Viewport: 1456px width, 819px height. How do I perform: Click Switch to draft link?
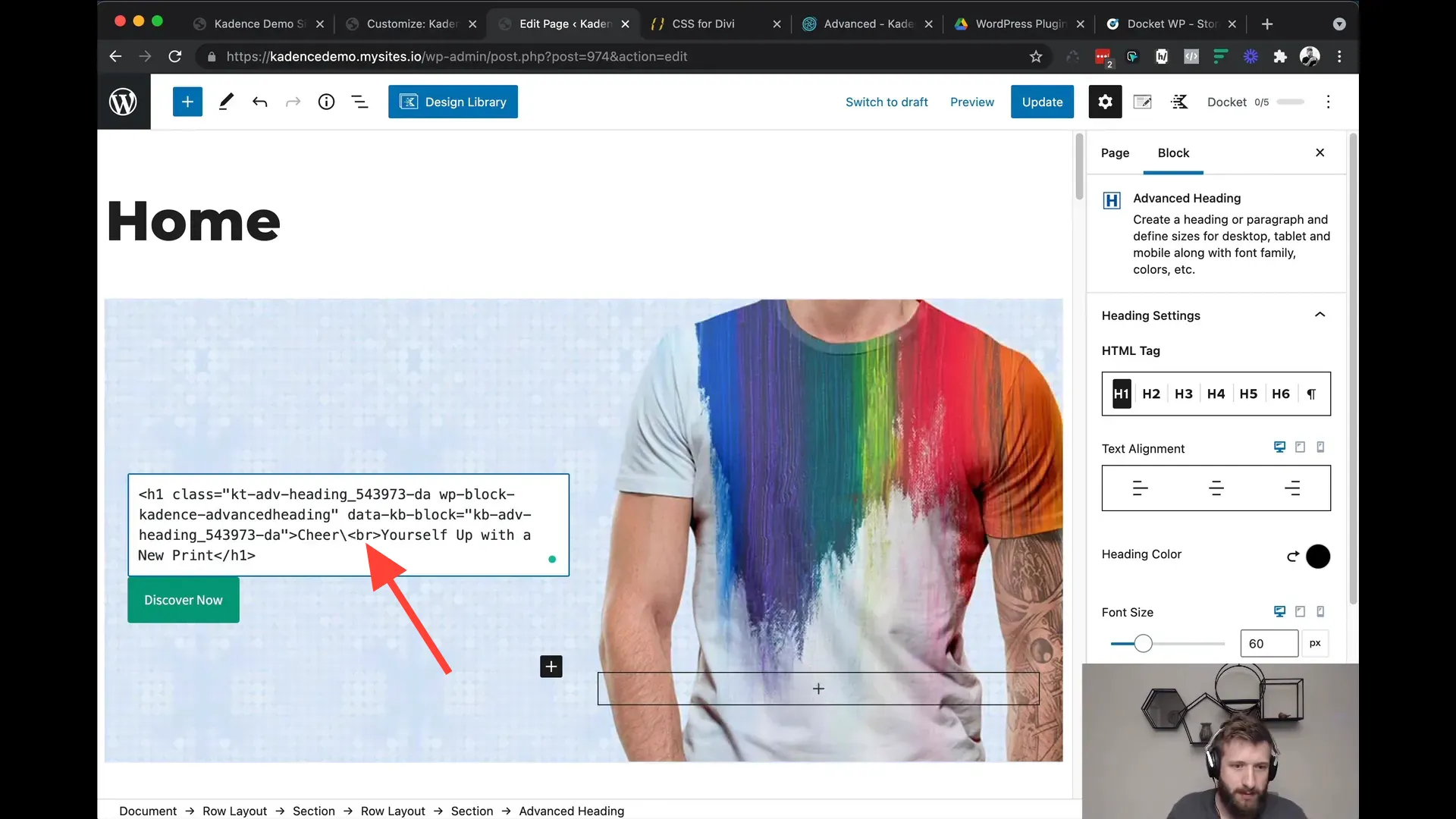pyautogui.click(x=886, y=102)
